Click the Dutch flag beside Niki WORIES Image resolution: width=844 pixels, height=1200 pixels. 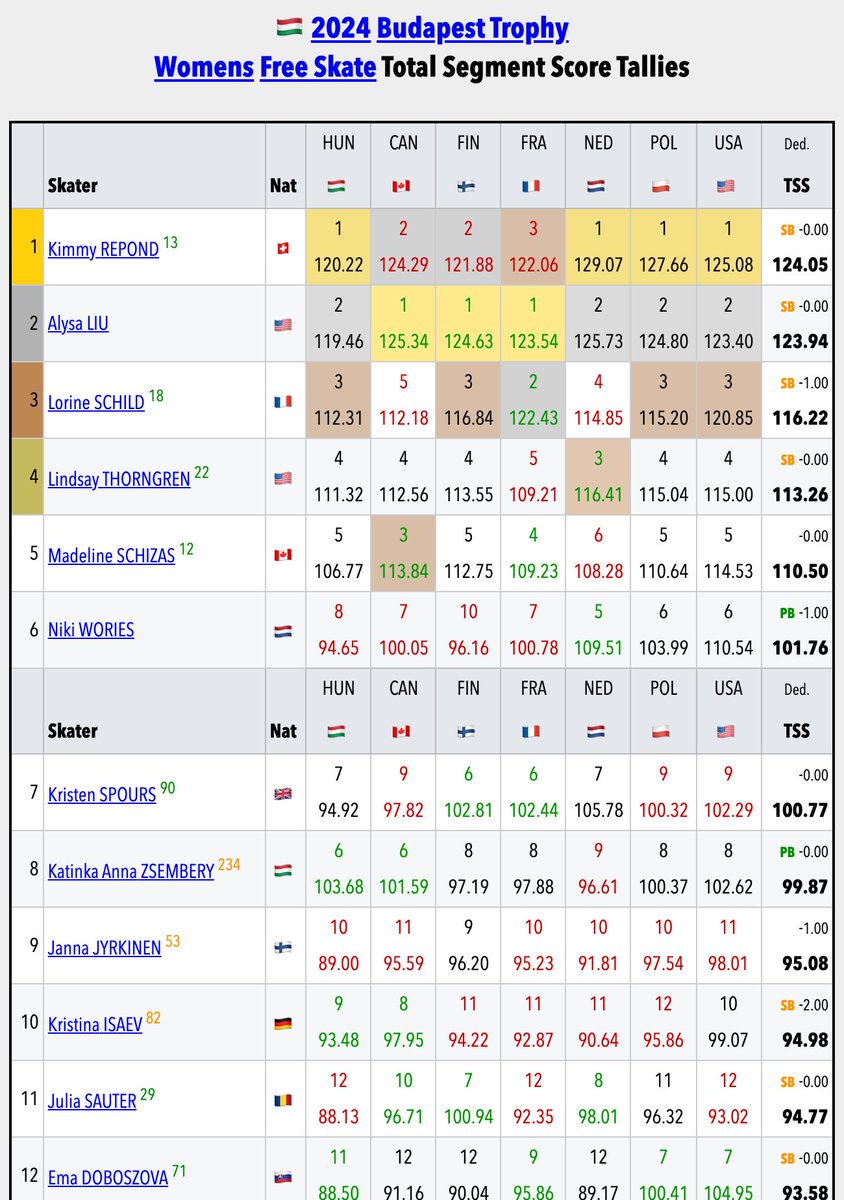[283, 630]
